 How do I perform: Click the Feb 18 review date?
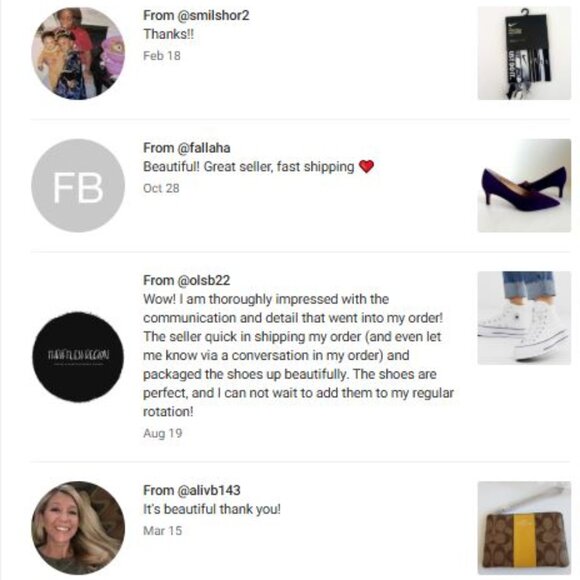[162, 56]
